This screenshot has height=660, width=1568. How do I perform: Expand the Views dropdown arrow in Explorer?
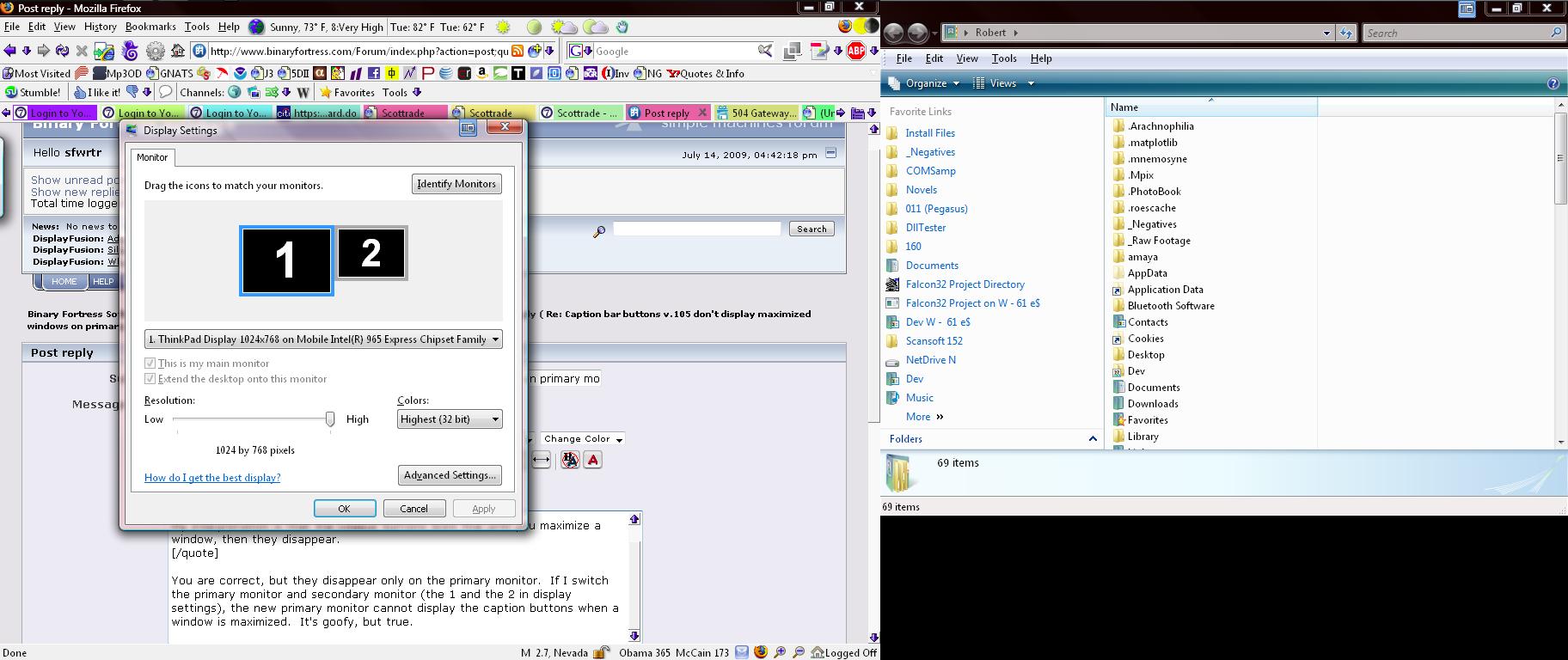[1031, 83]
